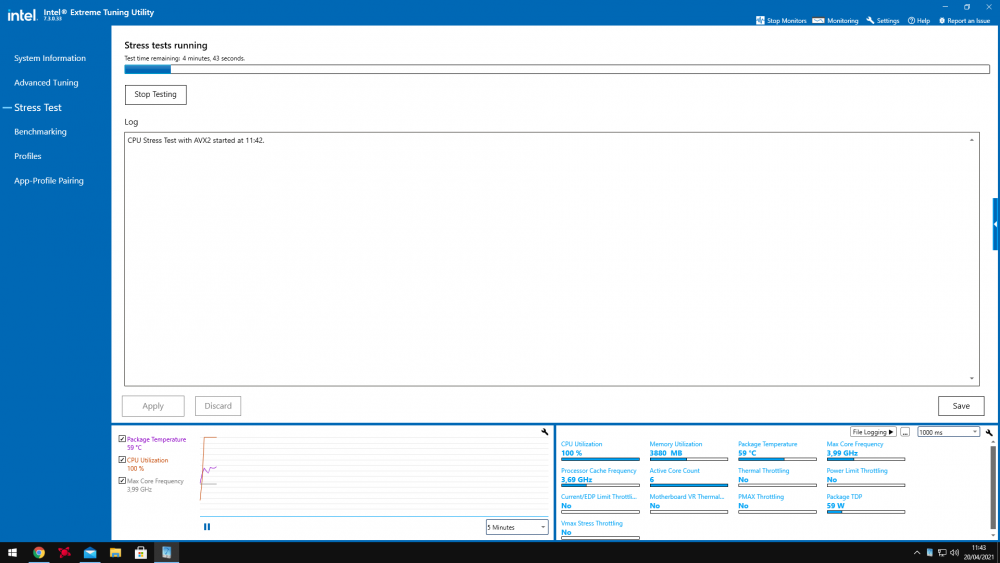
Task: Go to the Advanced Tuning section
Action: click(x=46, y=83)
